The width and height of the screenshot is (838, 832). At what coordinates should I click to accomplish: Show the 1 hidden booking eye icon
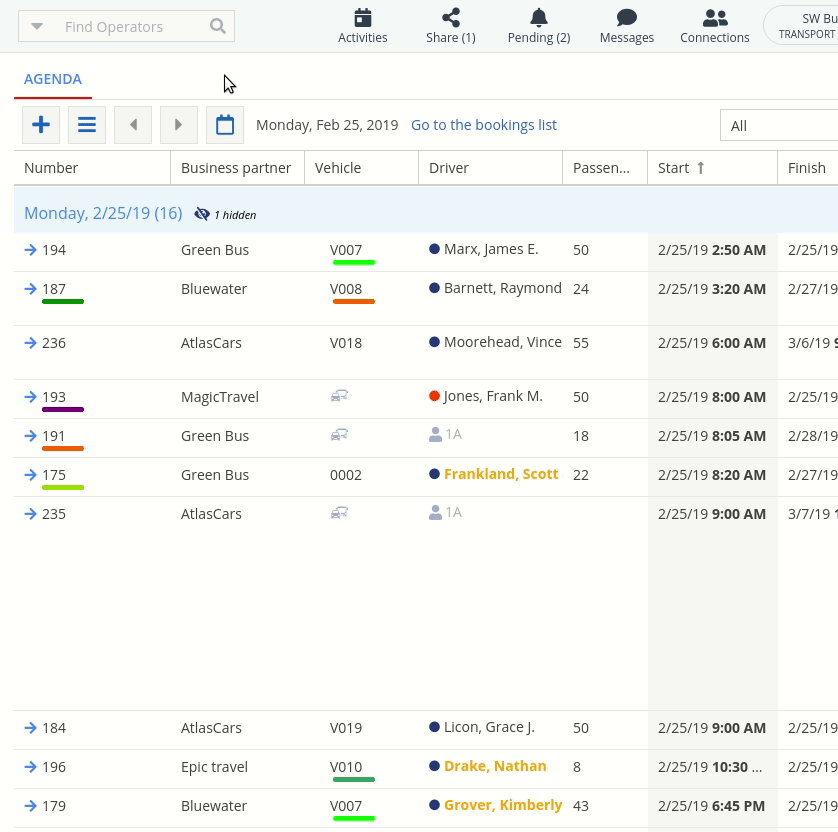[201, 214]
